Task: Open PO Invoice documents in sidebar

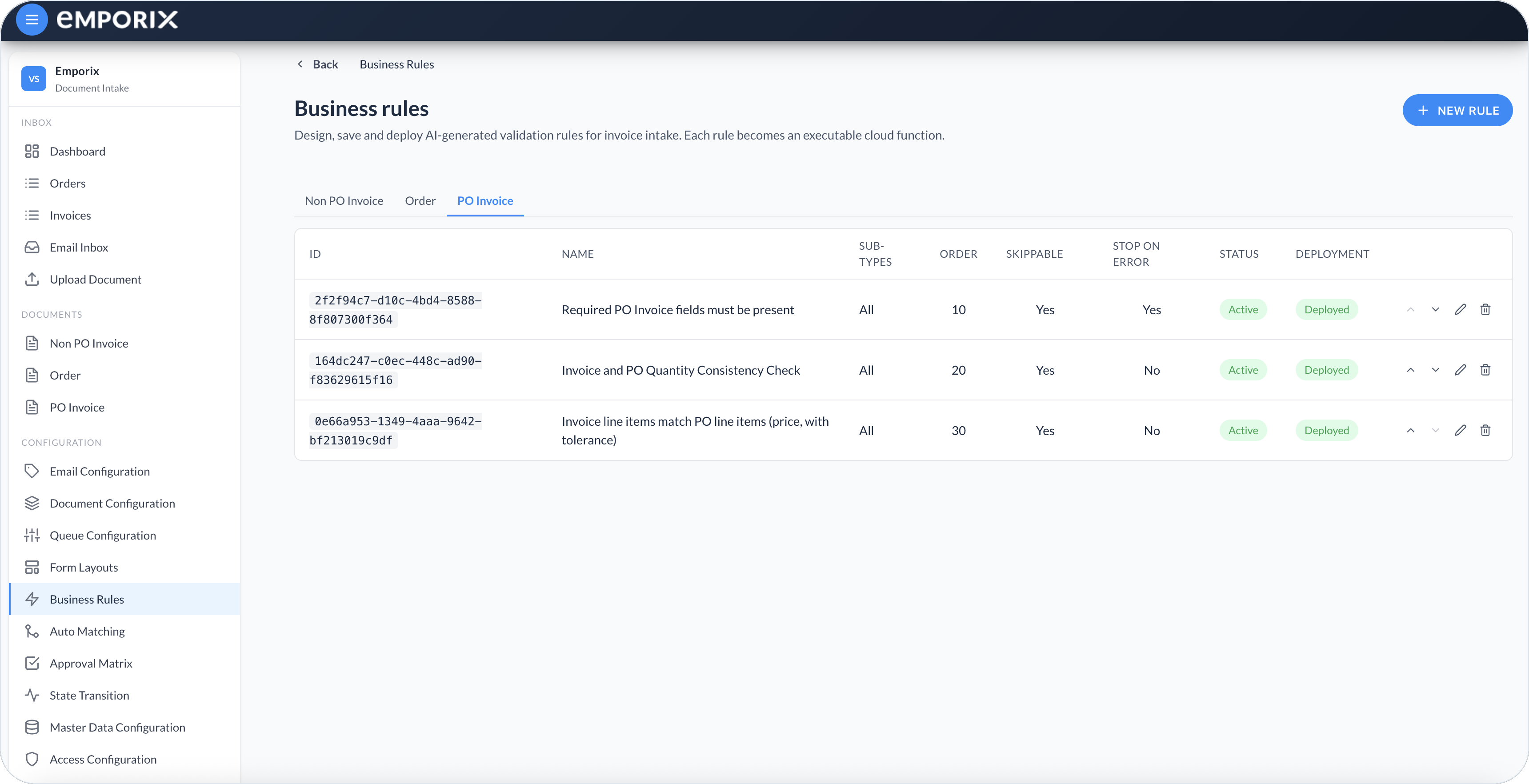Action: (124, 408)
